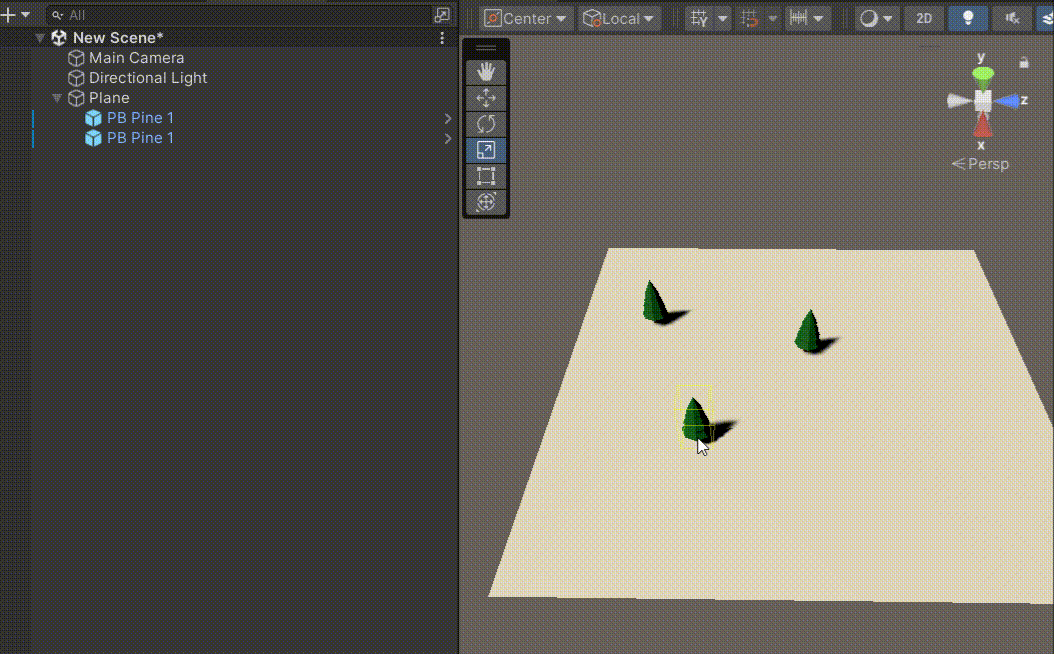
Task: Click the hierarchy search field
Action: tap(240, 15)
